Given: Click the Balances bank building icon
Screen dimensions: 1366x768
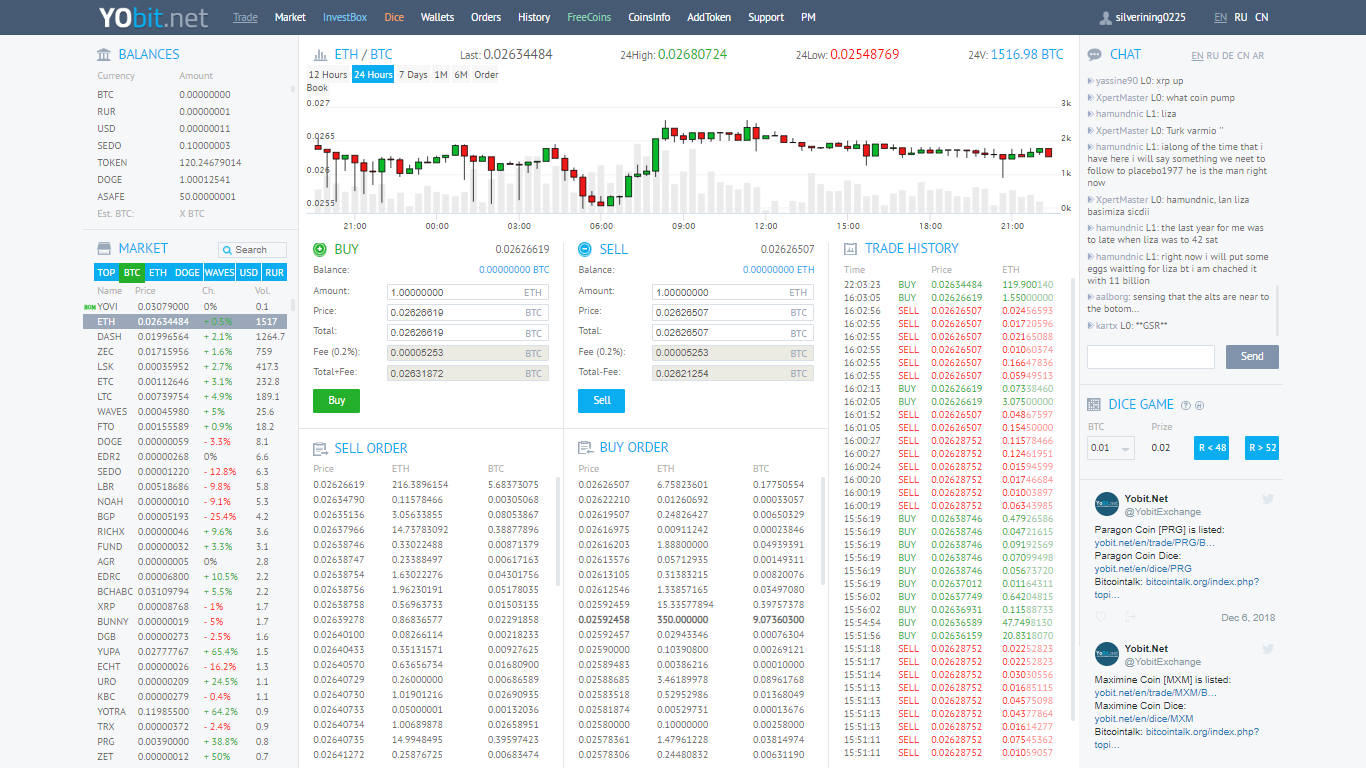Looking at the screenshot, I should (104, 55).
